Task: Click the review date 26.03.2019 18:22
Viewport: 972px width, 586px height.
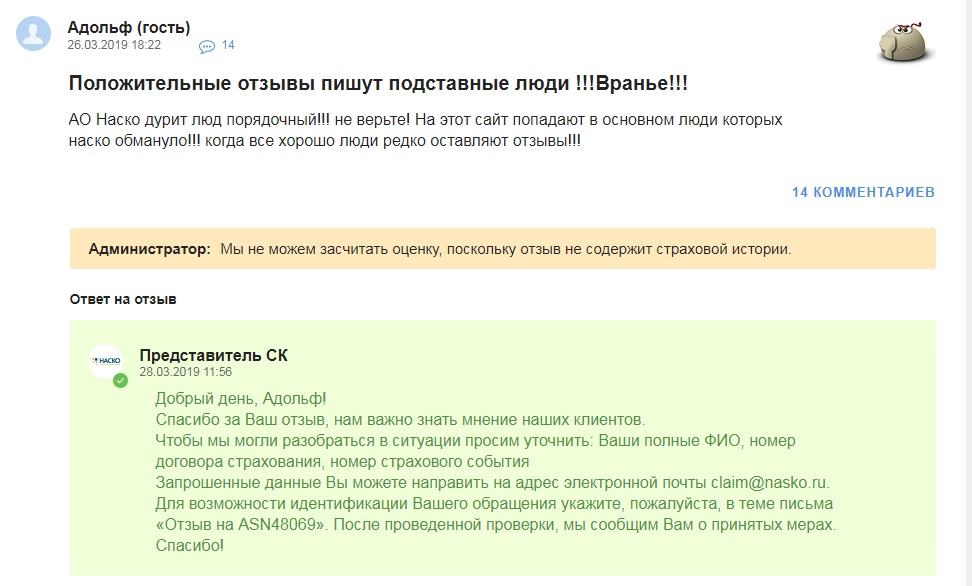Action: tap(114, 45)
